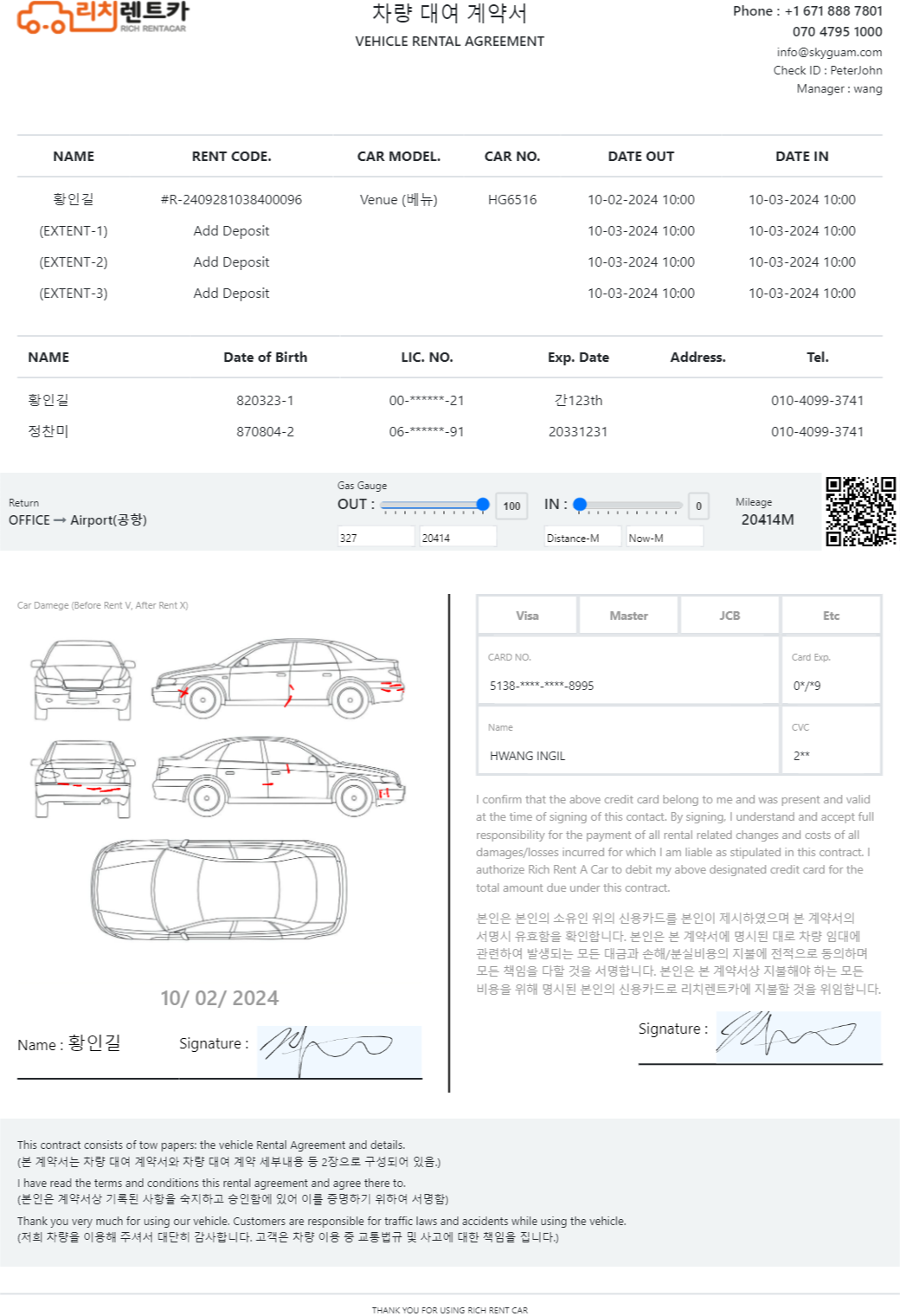Click the LIC. NO. column header

[427, 358]
